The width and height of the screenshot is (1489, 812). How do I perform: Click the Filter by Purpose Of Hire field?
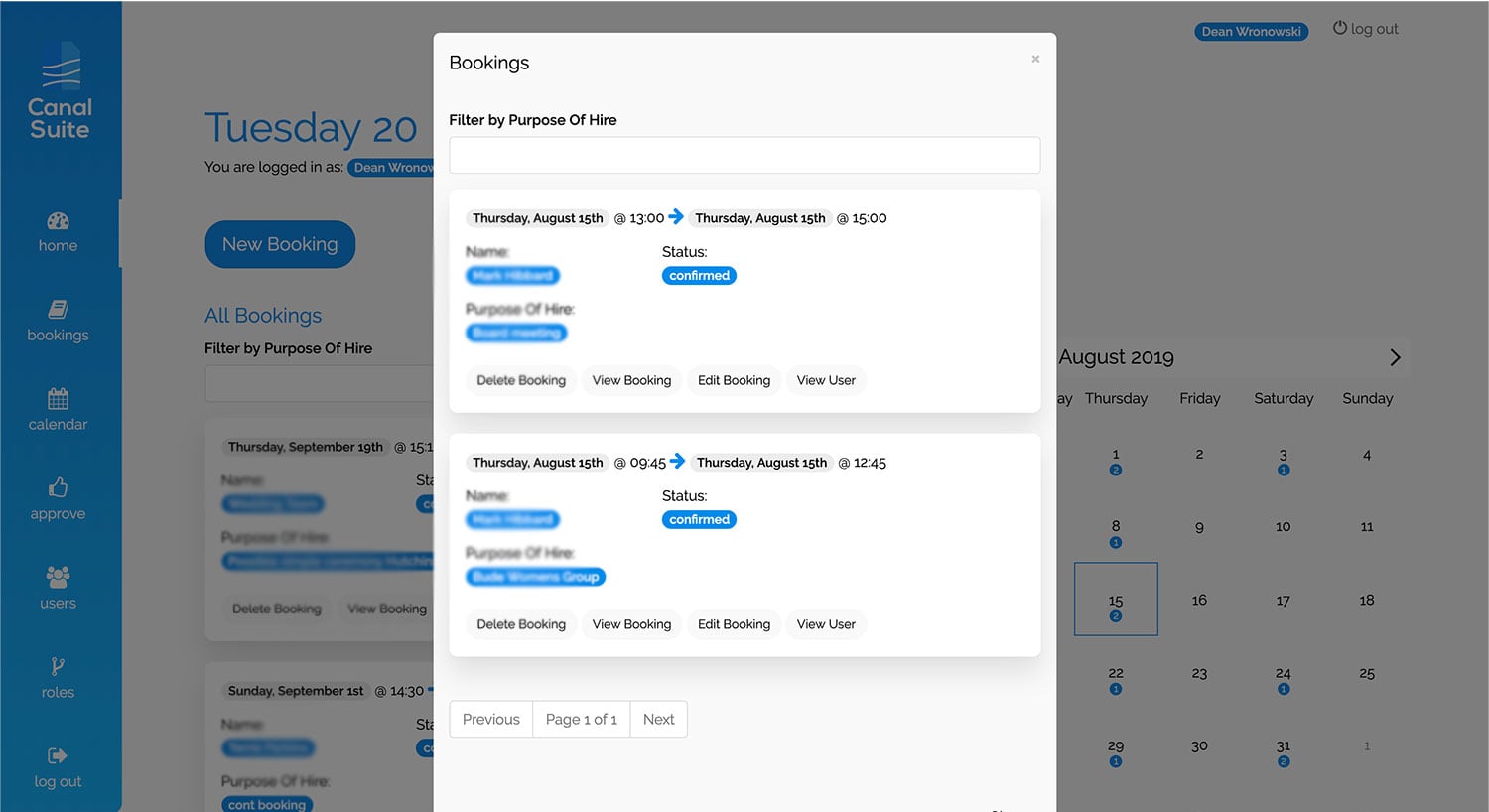pyautogui.click(x=744, y=156)
